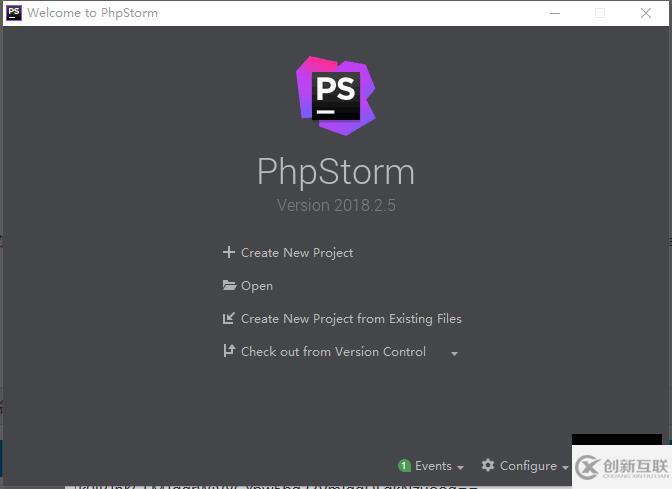This screenshot has height=489, width=672.
Task: Open the Events label
Action: pos(433,466)
